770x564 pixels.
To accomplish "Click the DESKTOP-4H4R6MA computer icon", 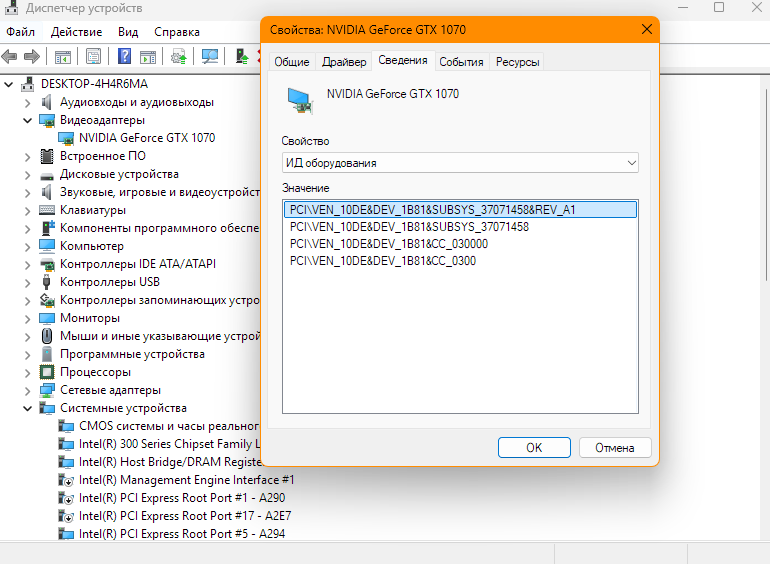I will 28,84.
